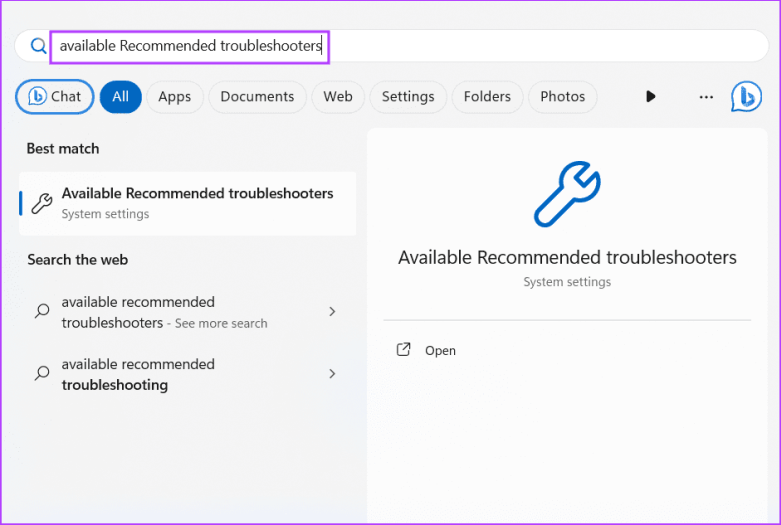Viewport: 781px width, 525px height.
Task: Show only Settings results
Action: click(408, 97)
